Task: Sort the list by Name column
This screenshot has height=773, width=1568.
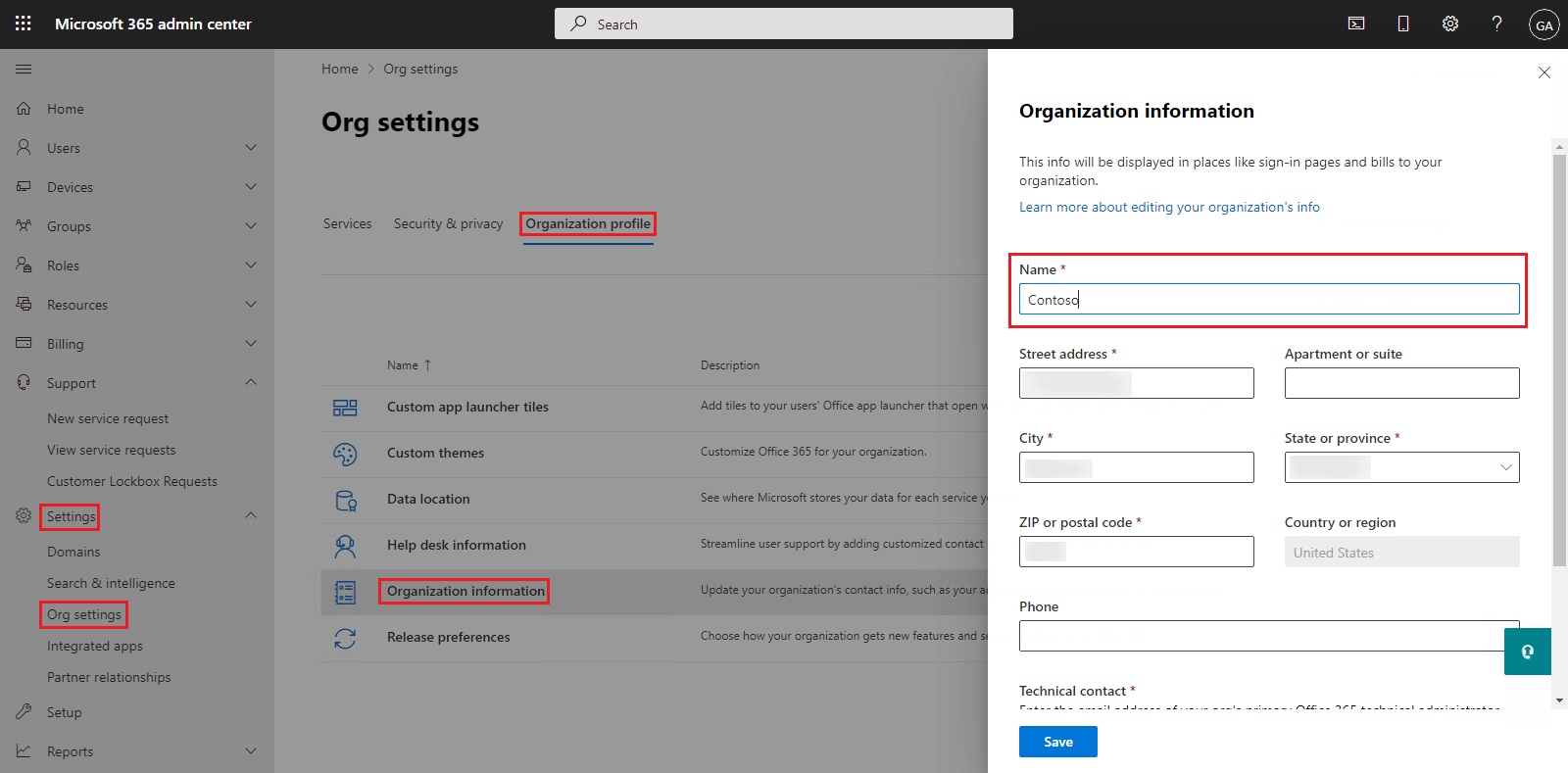Action: [x=409, y=365]
